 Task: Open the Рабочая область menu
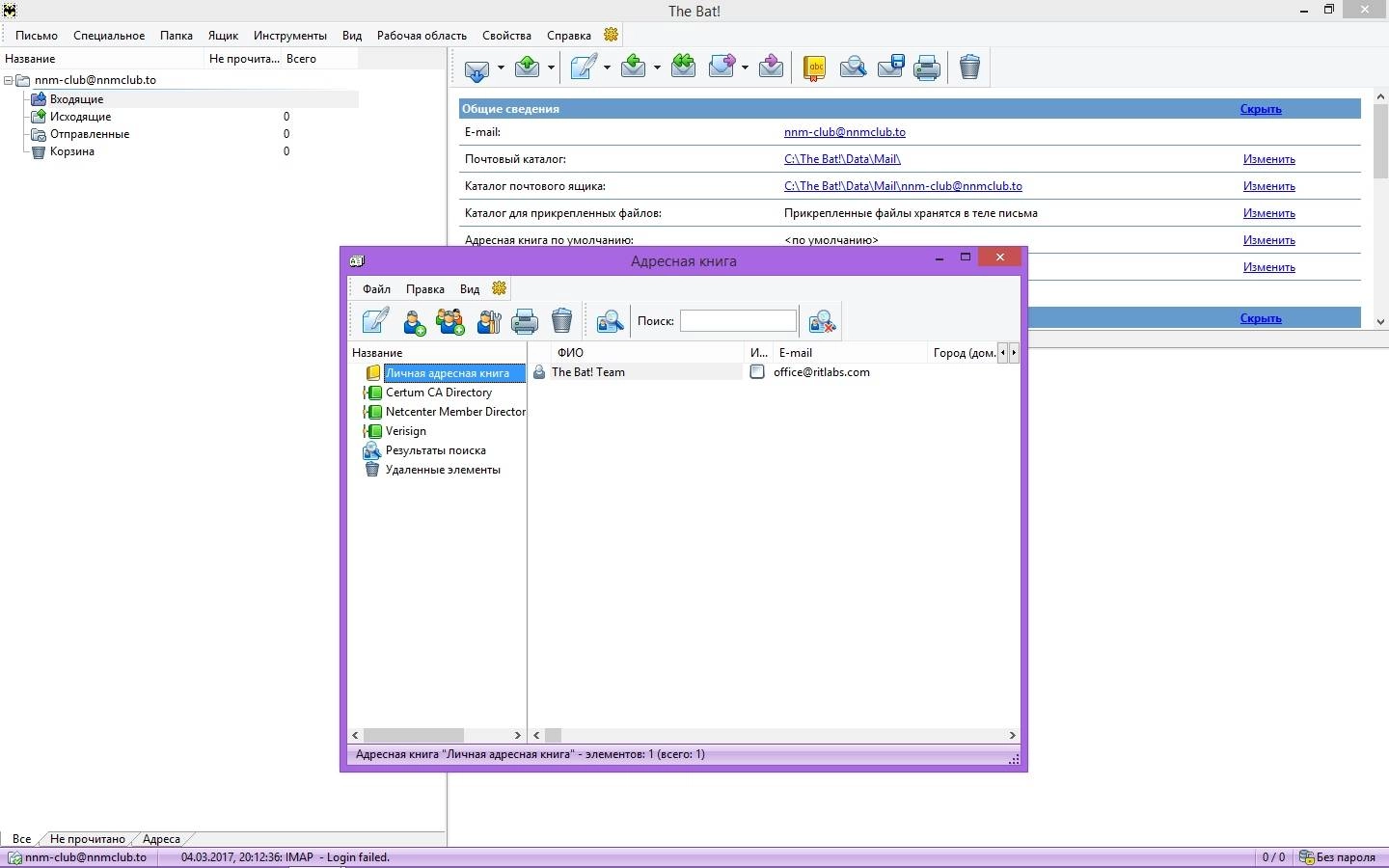coord(422,36)
